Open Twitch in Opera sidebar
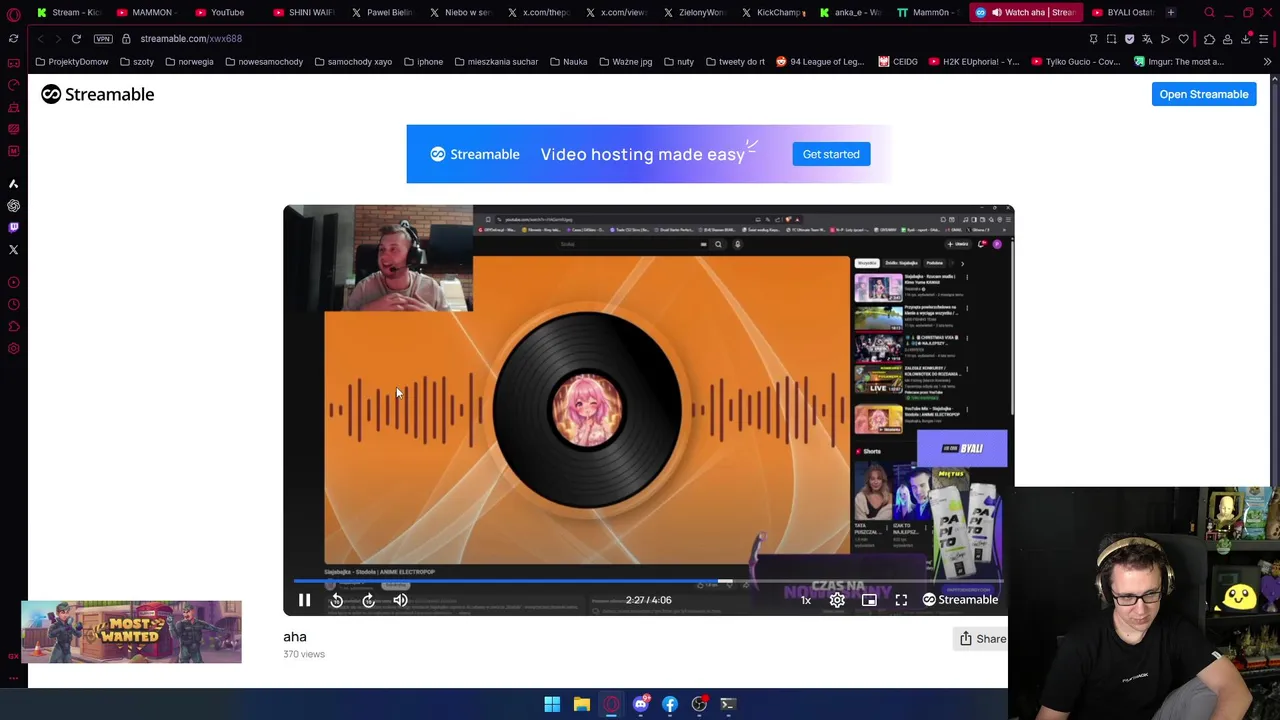1280x720 pixels. (x=13, y=228)
